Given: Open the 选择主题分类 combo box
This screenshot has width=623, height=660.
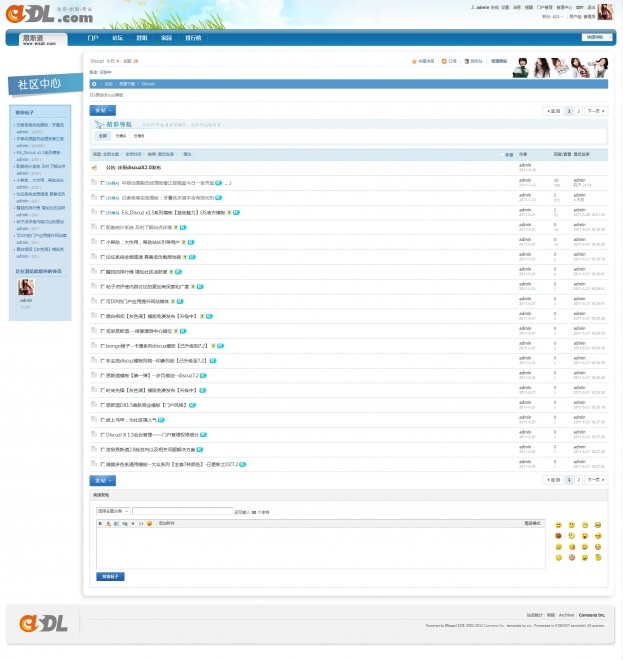Looking at the screenshot, I should (x=113, y=511).
